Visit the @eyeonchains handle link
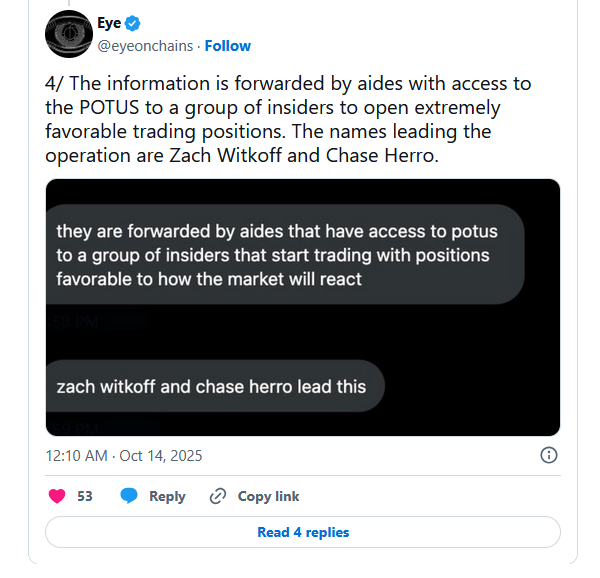The height and width of the screenshot is (578, 600). (143, 46)
